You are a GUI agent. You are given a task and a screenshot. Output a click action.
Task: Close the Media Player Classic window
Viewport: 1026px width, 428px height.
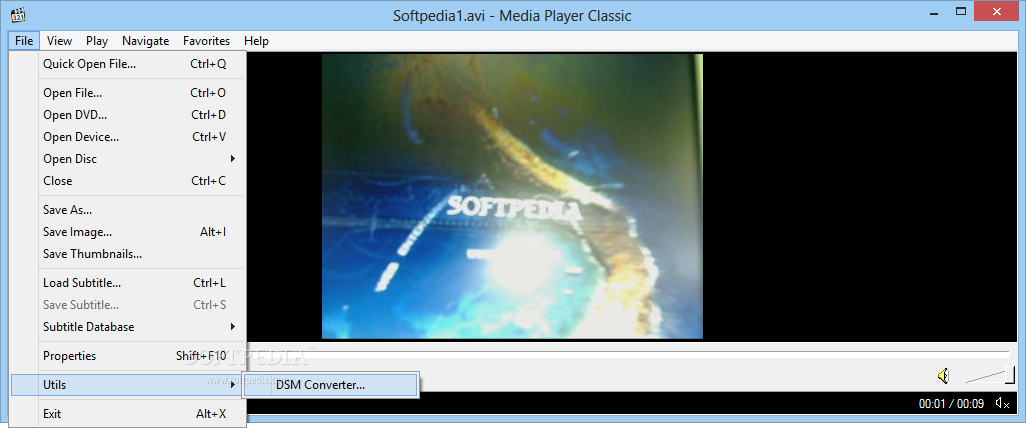point(997,11)
